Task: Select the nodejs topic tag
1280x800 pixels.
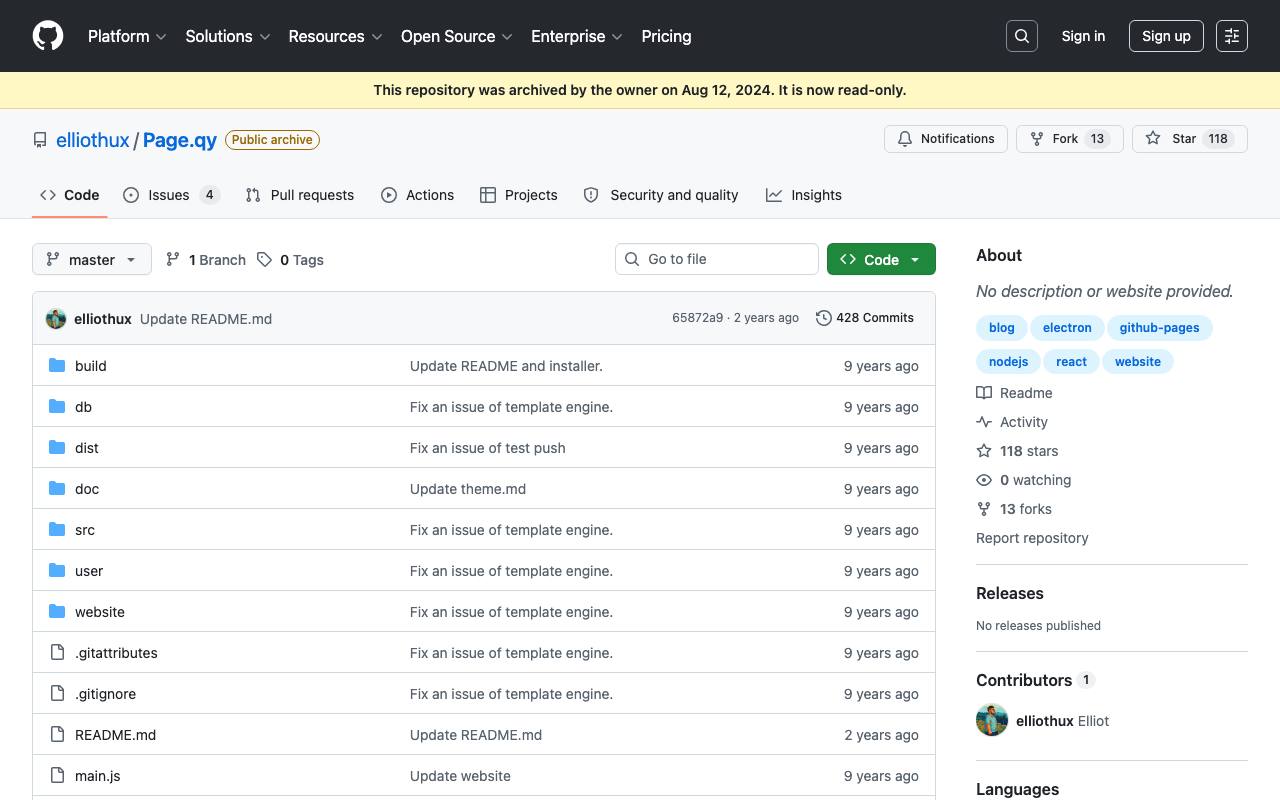Action: pos(1008,362)
